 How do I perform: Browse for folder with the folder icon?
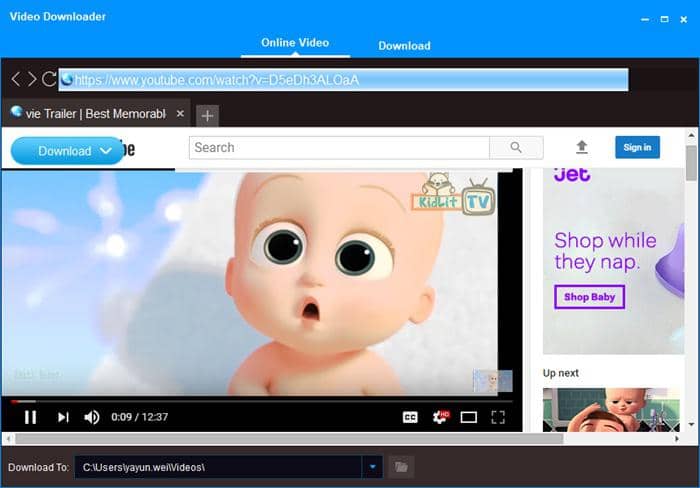tap(401, 467)
